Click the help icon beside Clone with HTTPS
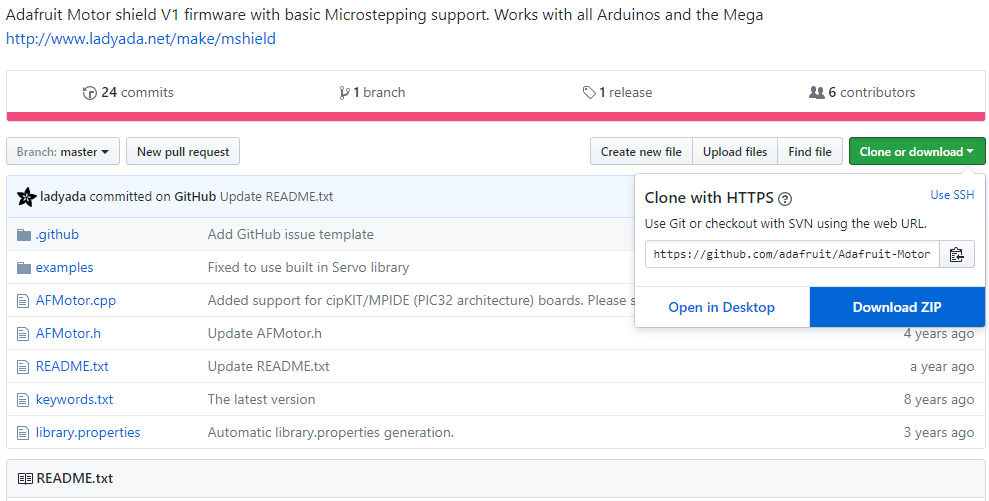This screenshot has height=501, width=989. point(785,198)
